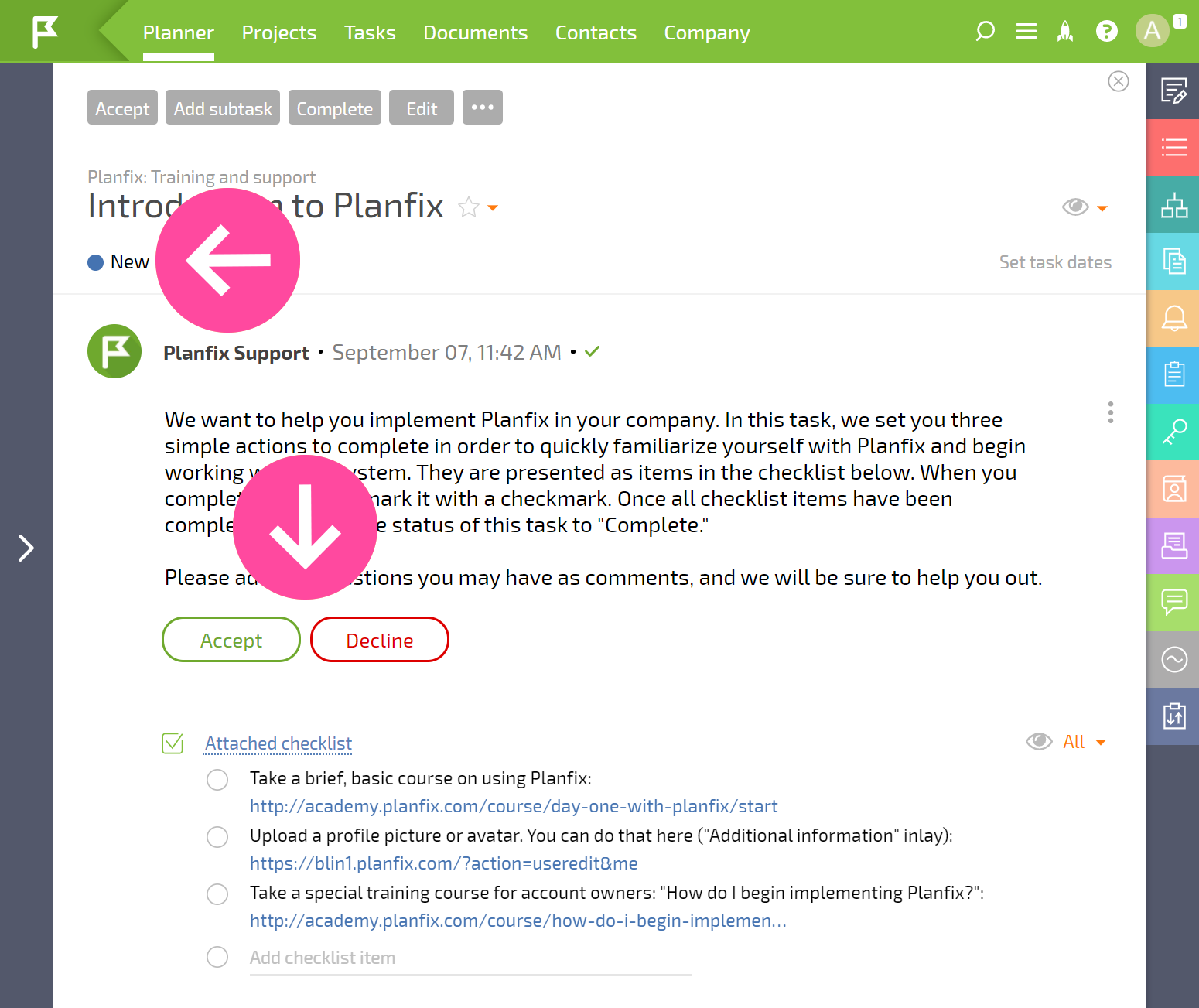Open the search magnifier in top bar
The height and width of the screenshot is (1008, 1199).
pos(985,32)
